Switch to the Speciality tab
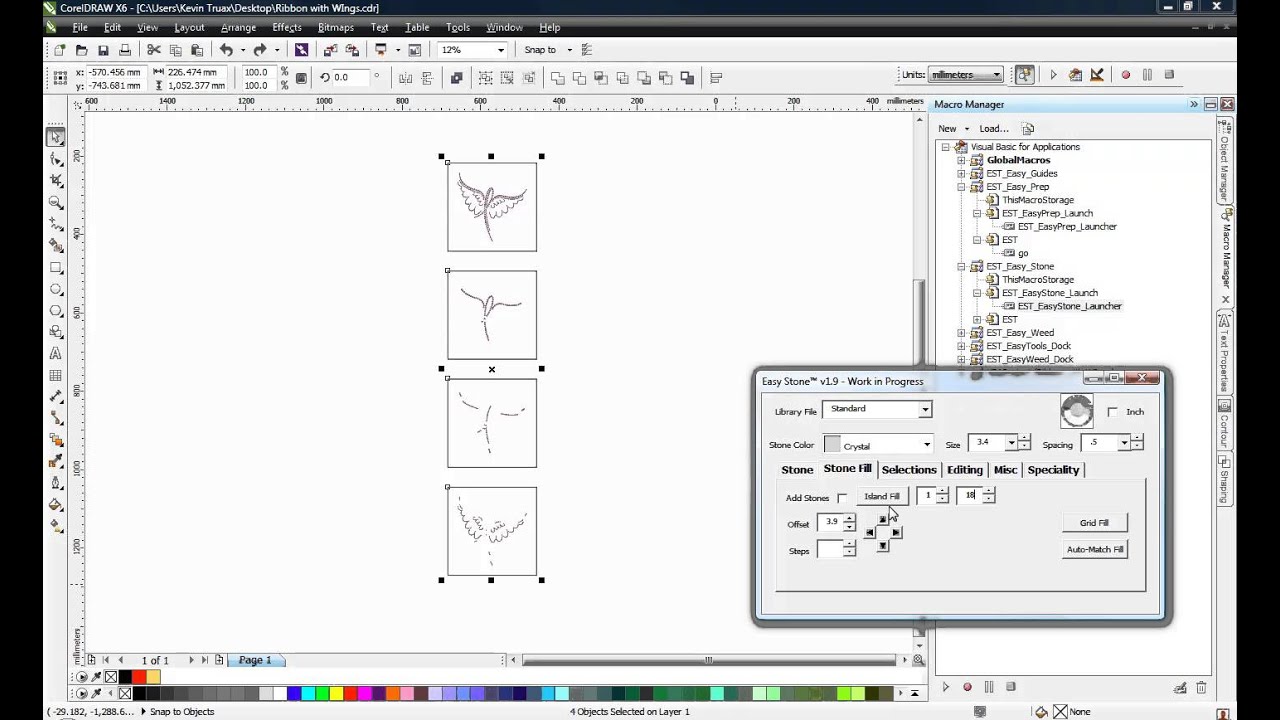Viewport: 1280px width, 720px height. click(1053, 470)
